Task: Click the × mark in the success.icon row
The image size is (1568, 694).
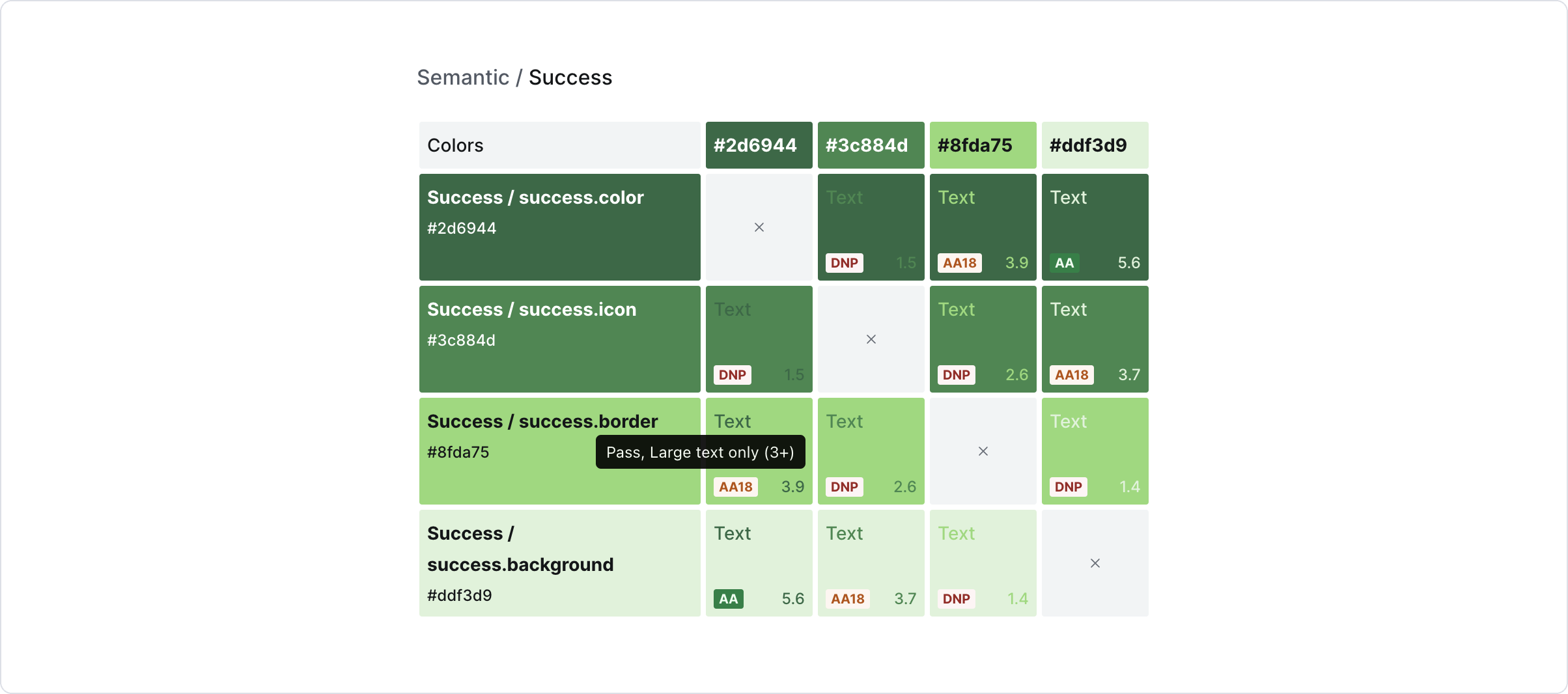Action: click(x=871, y=339)
